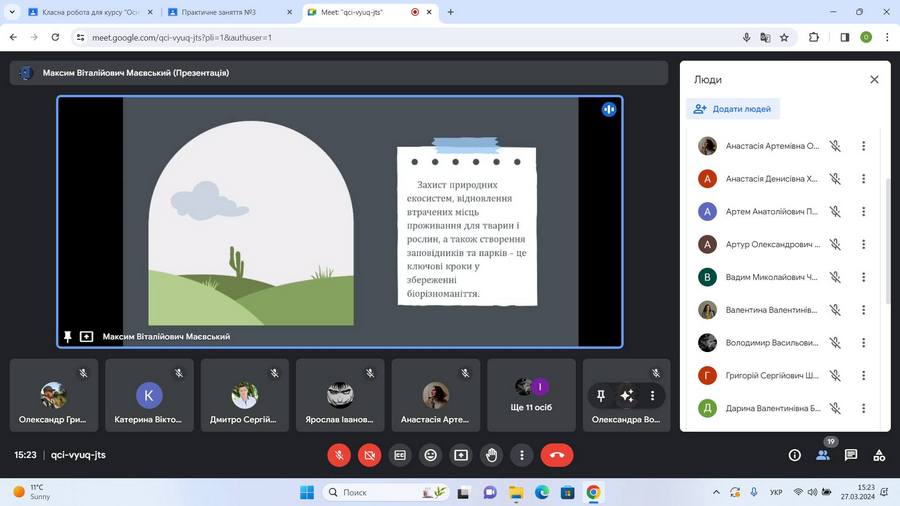Open Windows Start menu
Viewport: 900px width, 506px height.
(x=307, y=492)
